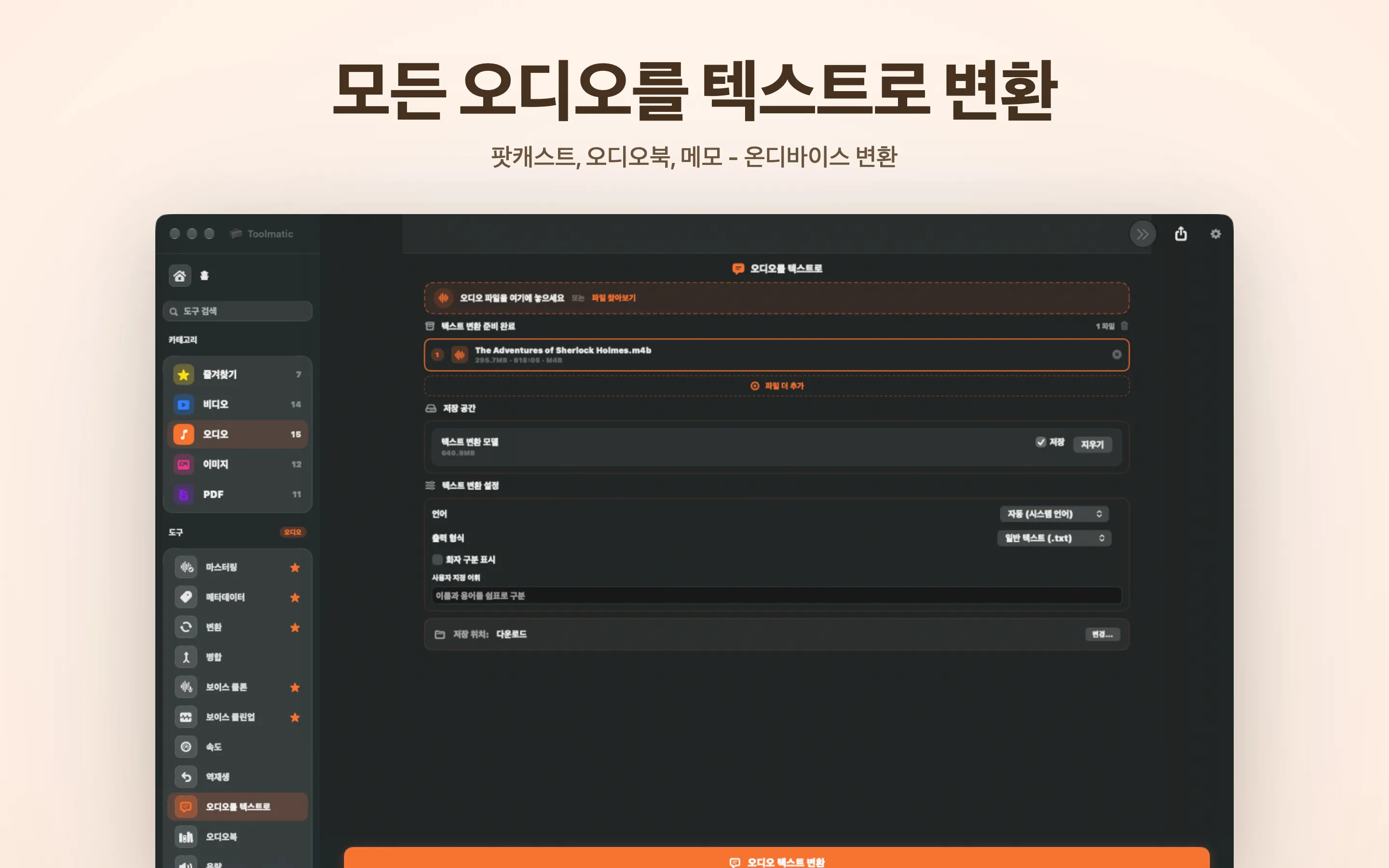Select the 마스터링 tool
The image size is (1389, 868).
point(237,567)
